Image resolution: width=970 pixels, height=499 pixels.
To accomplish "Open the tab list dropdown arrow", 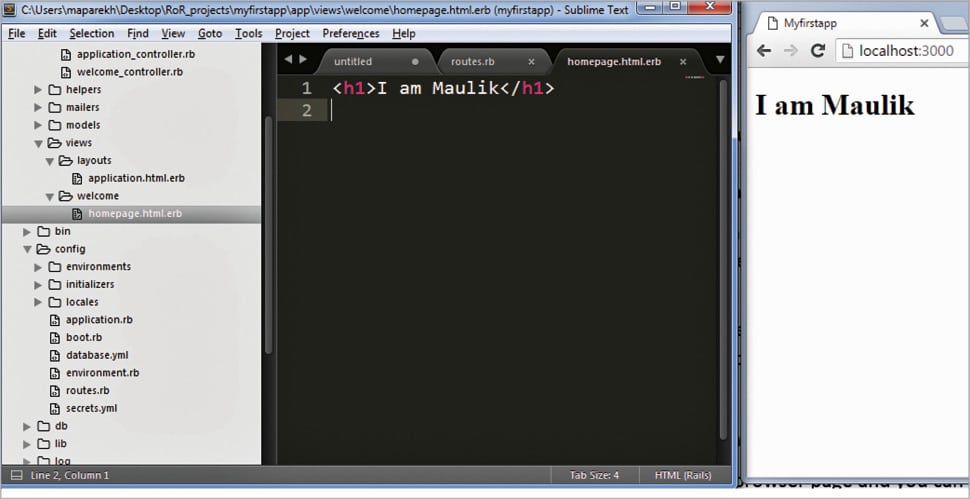I will [x=719, y=61].
